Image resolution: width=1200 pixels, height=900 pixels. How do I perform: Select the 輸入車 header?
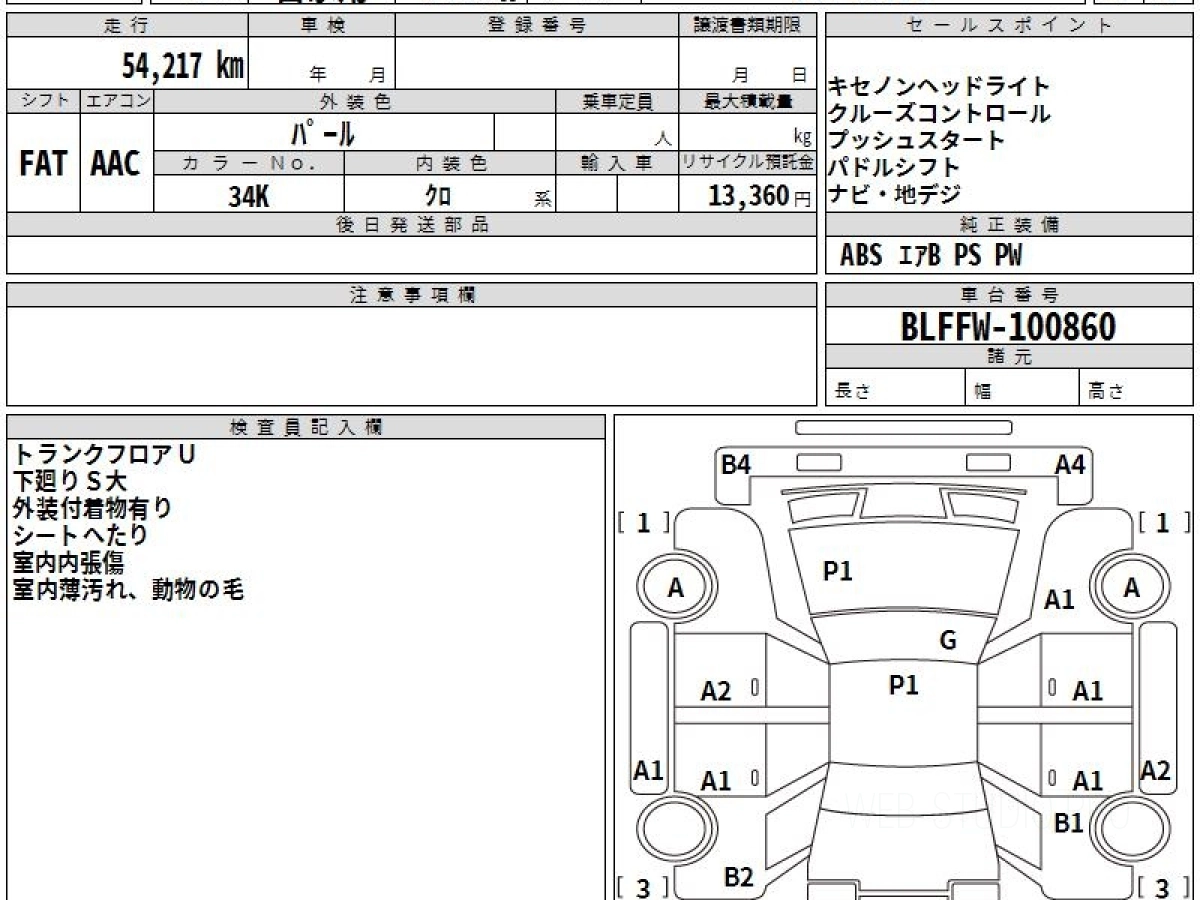617,163
